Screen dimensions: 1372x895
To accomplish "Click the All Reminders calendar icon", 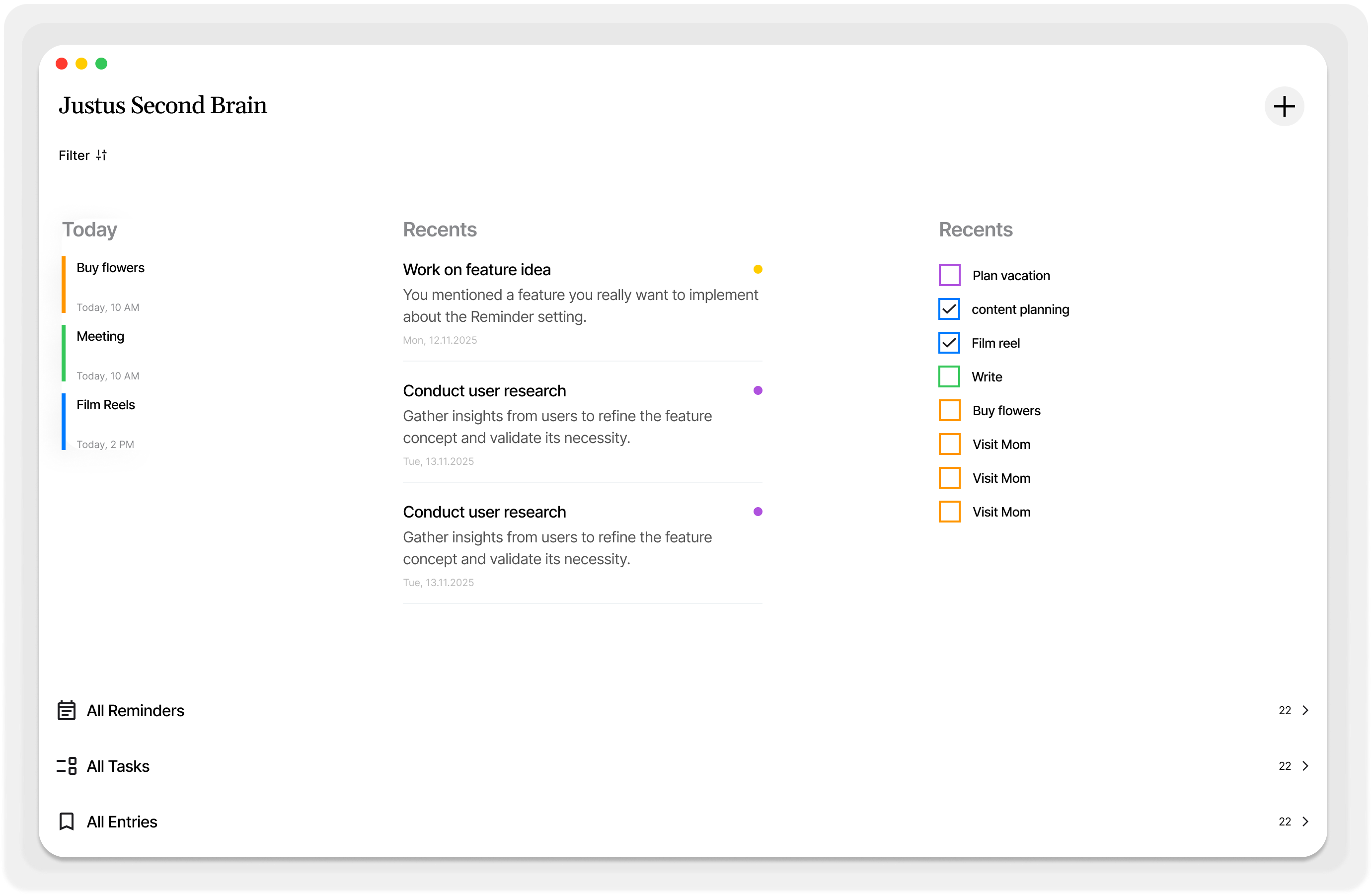I will pos(66,710).
